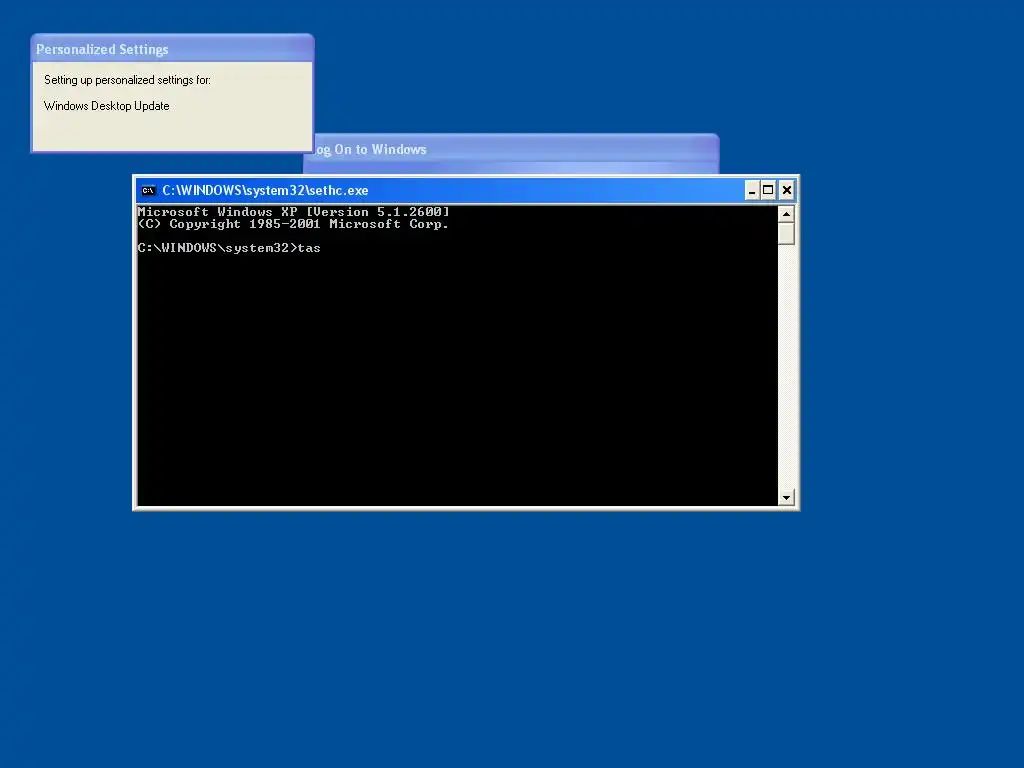Maximize the sethc.exe command window
Screen dimensions: 1024x768
769,191
